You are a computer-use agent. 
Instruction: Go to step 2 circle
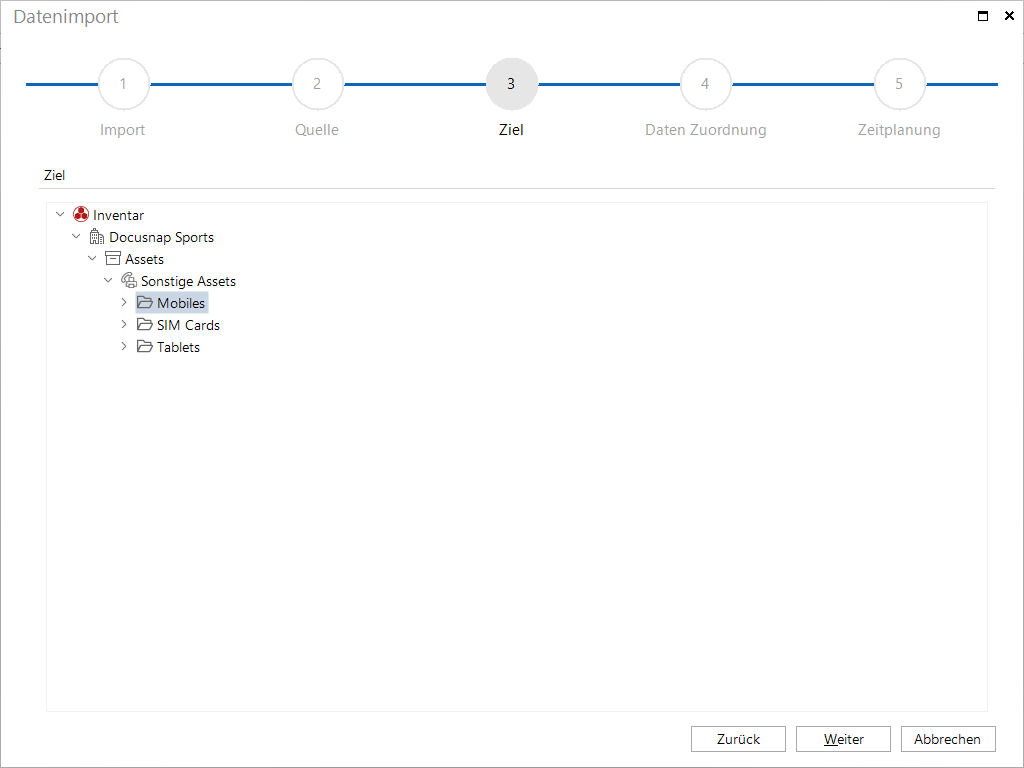pos(317,84)
